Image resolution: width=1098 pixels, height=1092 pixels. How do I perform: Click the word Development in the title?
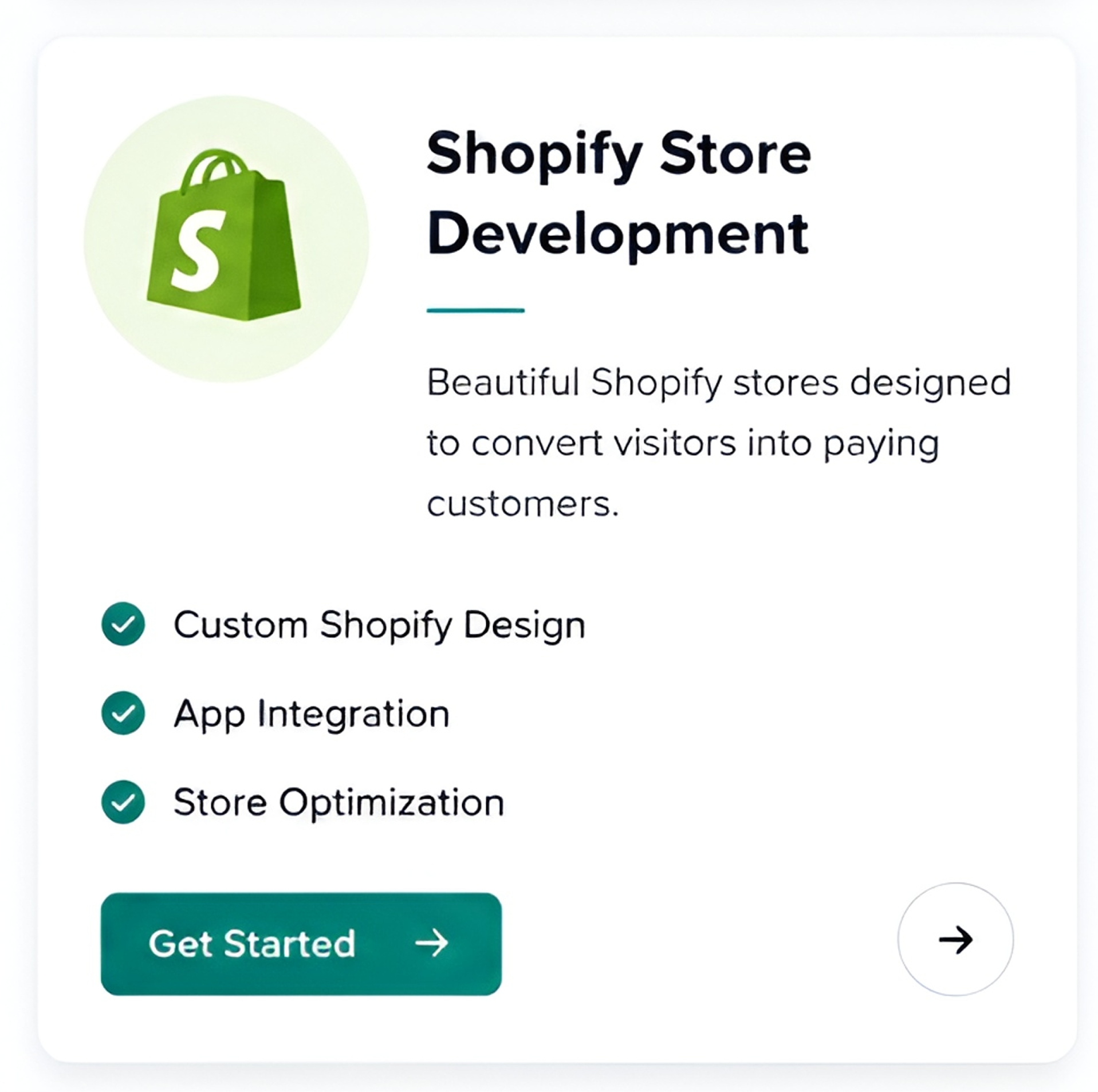(x=617, y=236)
